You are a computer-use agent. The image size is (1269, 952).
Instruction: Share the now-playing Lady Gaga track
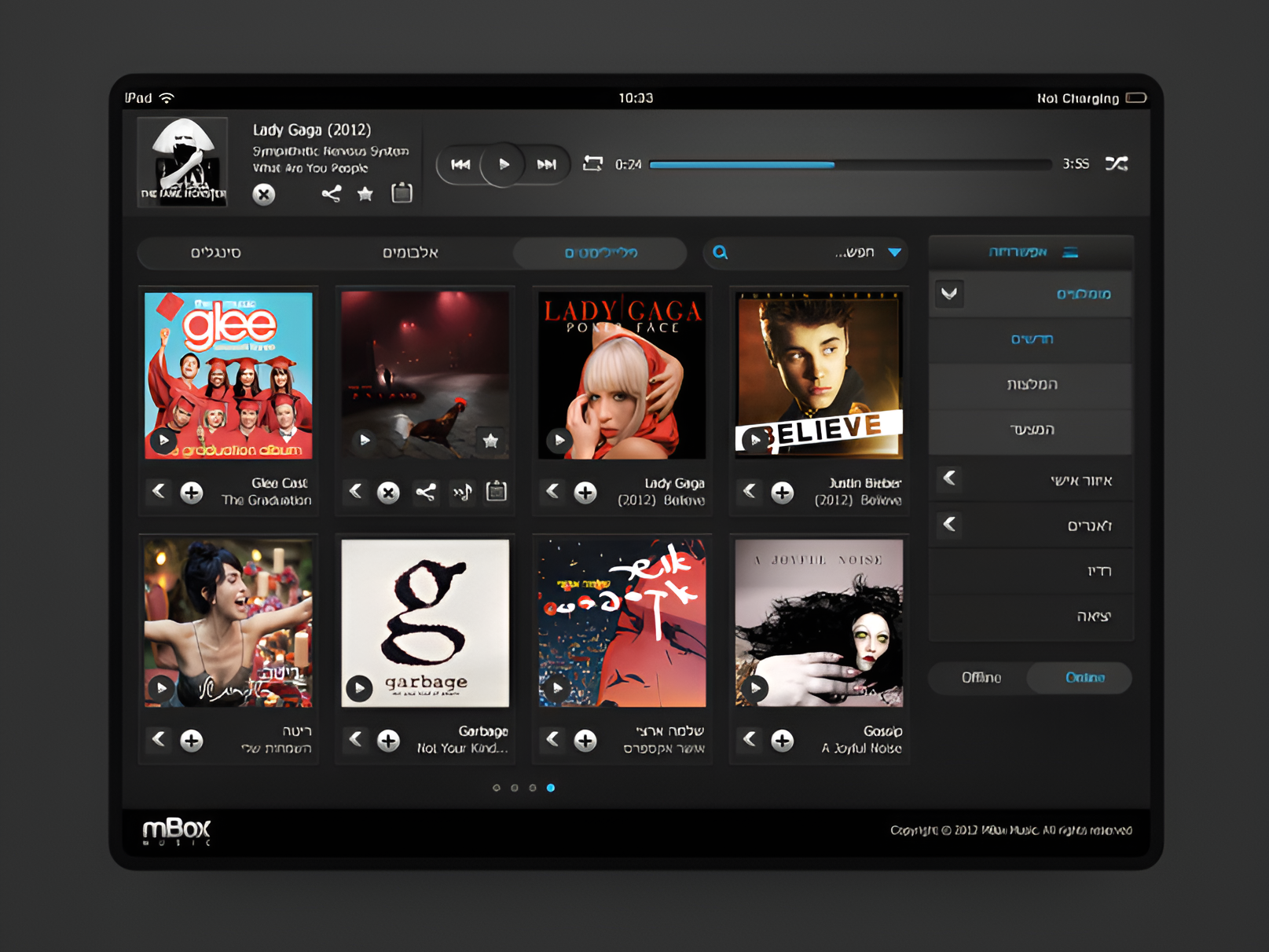coord(331,193)
